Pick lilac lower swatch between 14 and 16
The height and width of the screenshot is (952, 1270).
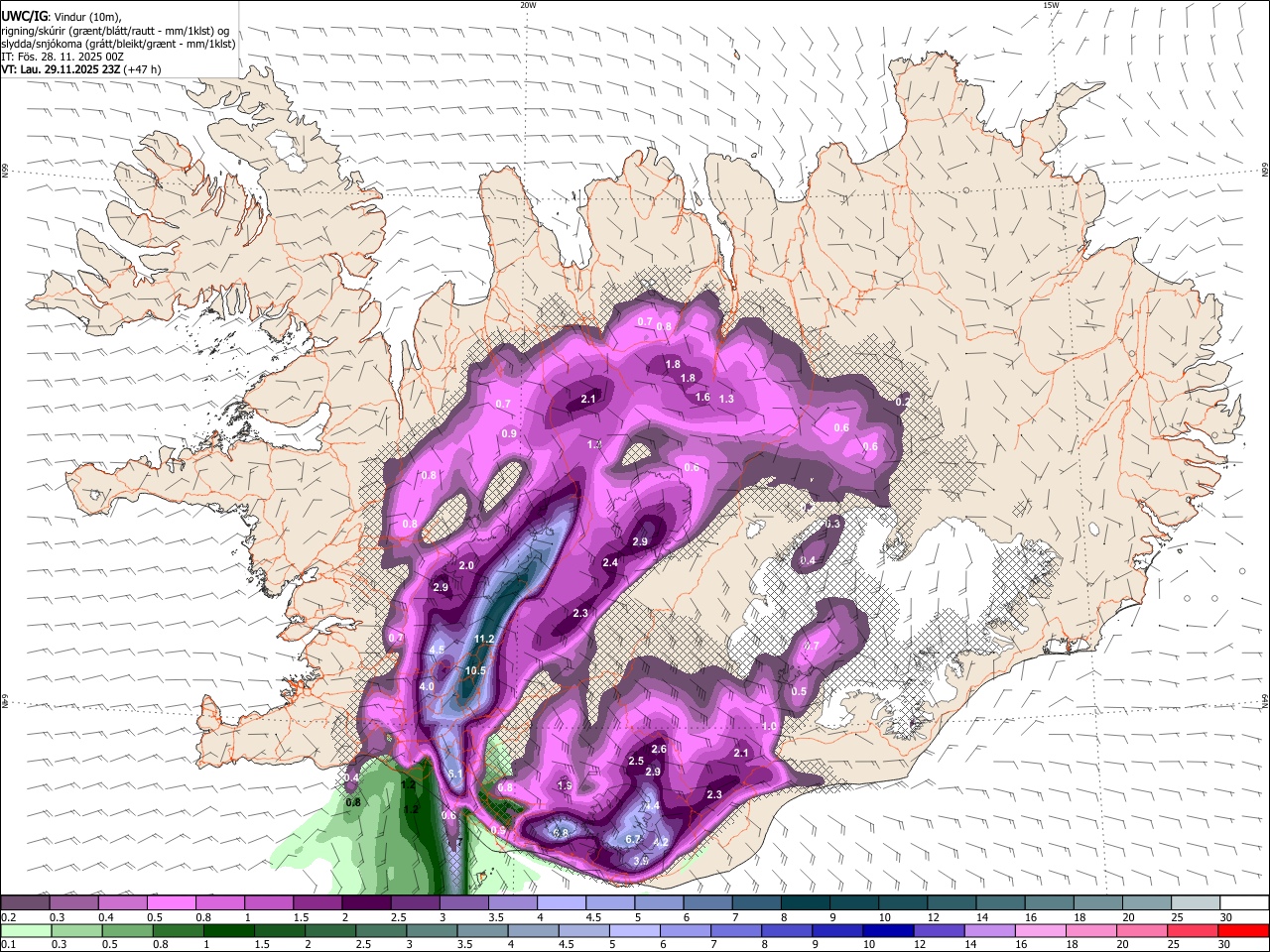coord(990,931)
